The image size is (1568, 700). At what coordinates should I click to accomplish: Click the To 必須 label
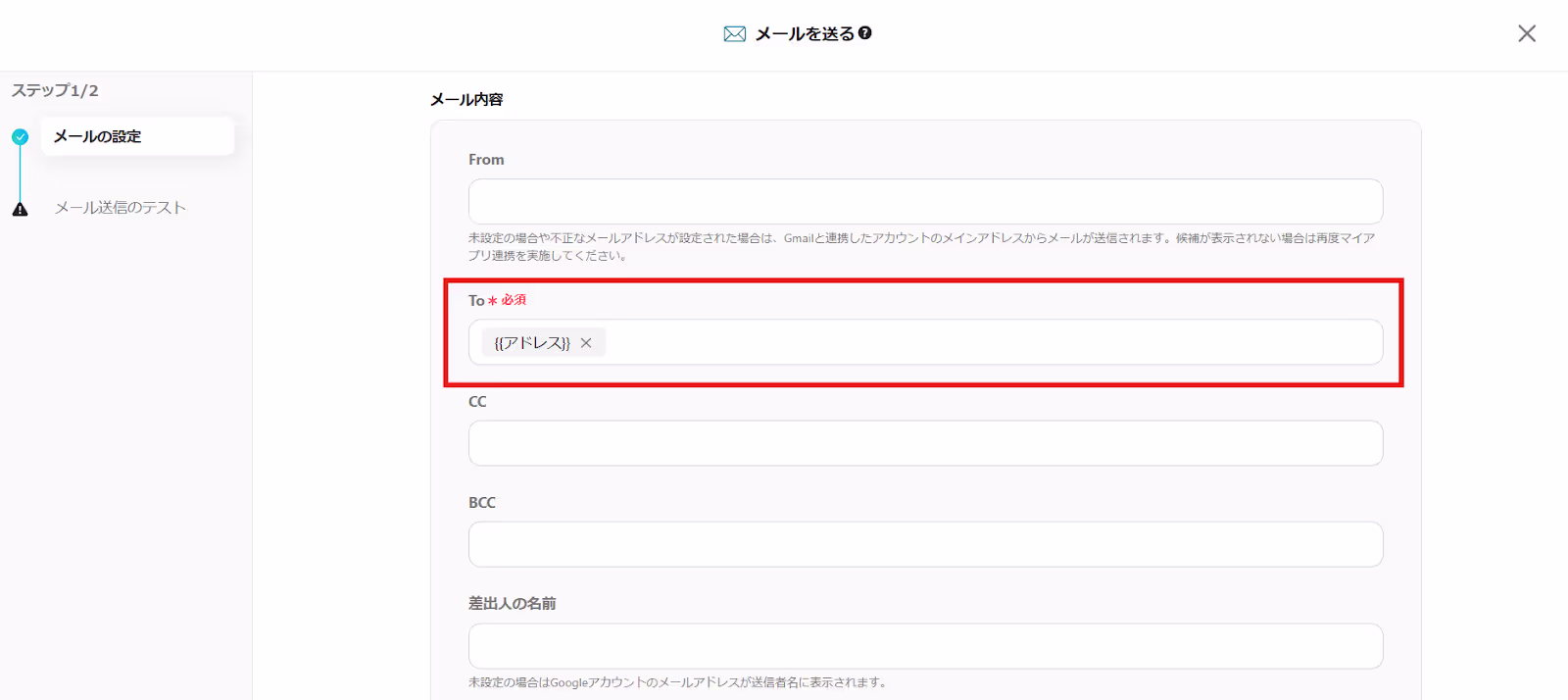497,300
